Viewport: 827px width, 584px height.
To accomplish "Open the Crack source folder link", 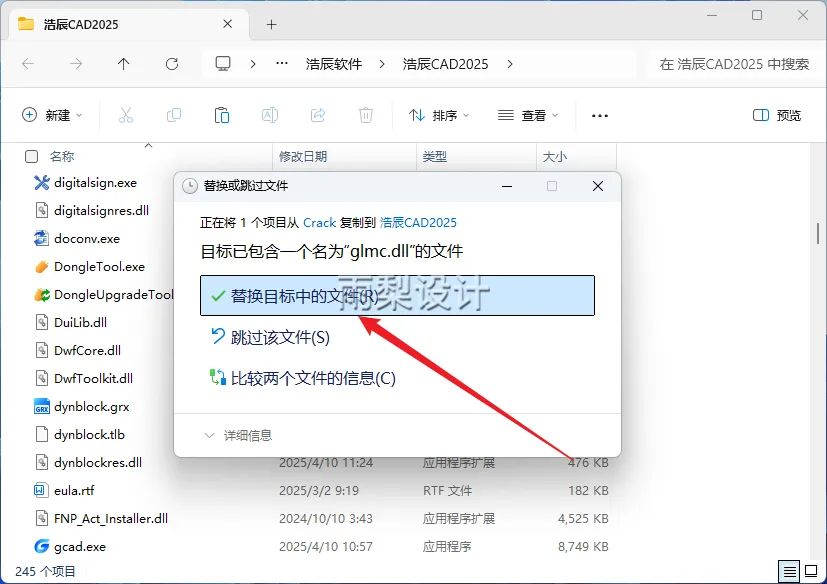I will [320, 223].
